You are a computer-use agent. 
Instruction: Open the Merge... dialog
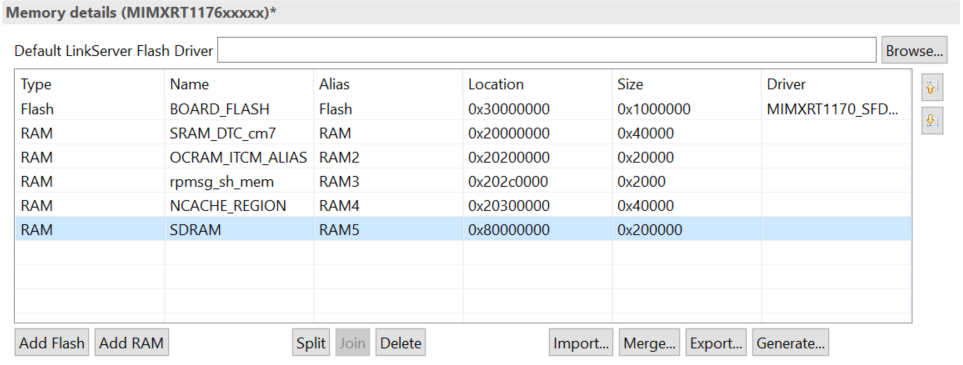click(x=650, y=343)
